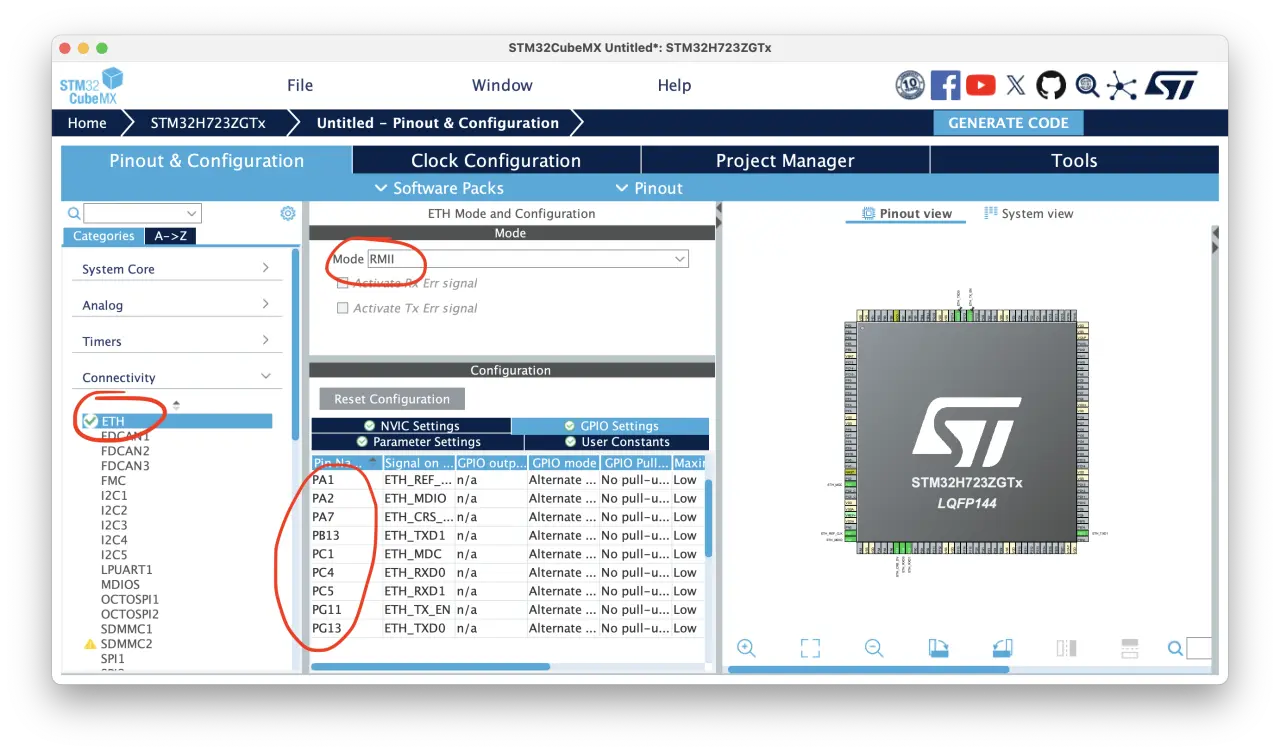The width and height of the screenshot is (1280, 753).
Task: Fit the chip view to screen
Action: pos(810,648)
